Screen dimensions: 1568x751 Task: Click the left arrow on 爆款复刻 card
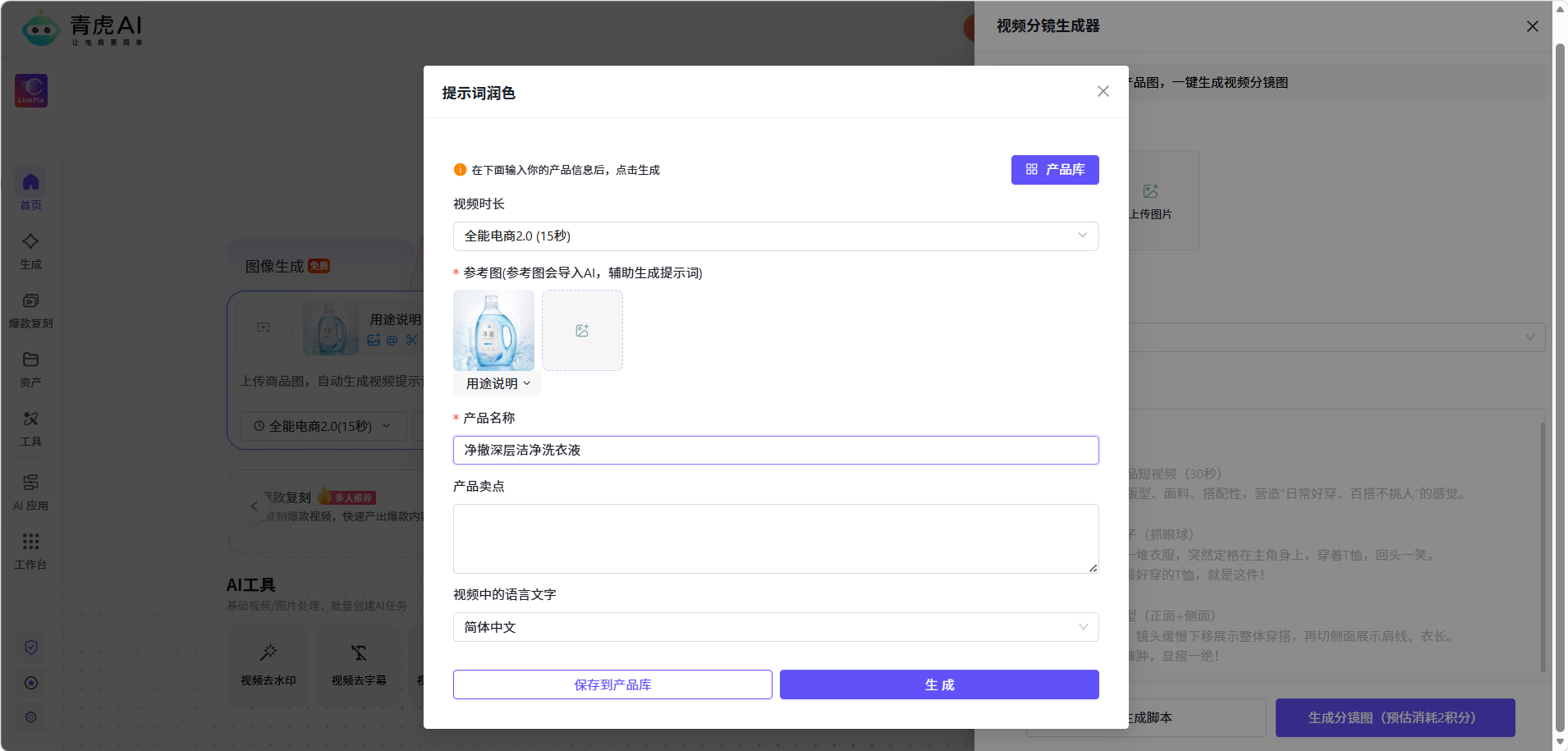[254, 506]
